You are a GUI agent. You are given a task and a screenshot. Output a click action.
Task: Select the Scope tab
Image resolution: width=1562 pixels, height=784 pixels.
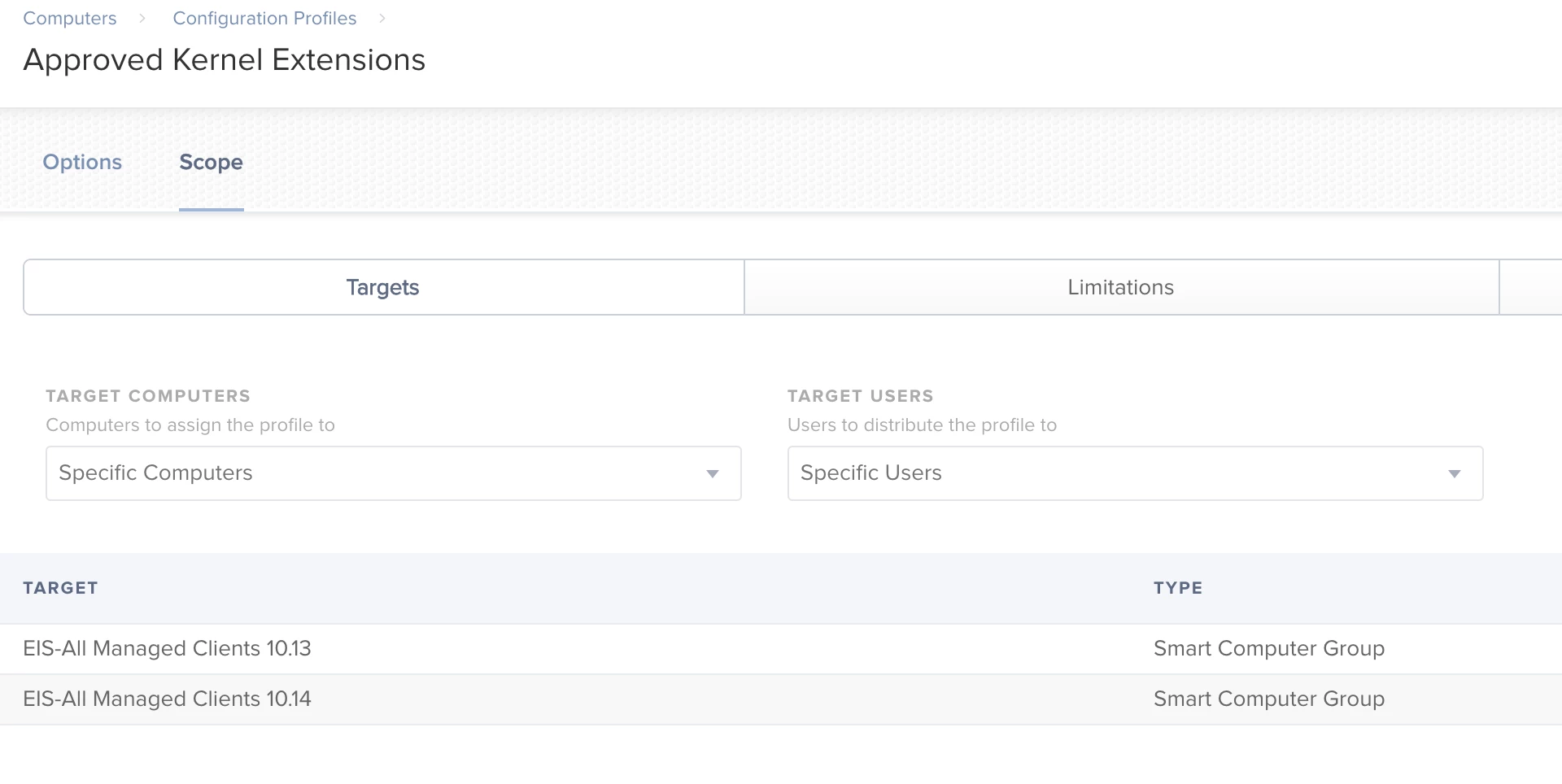click(x=211, y=162)
